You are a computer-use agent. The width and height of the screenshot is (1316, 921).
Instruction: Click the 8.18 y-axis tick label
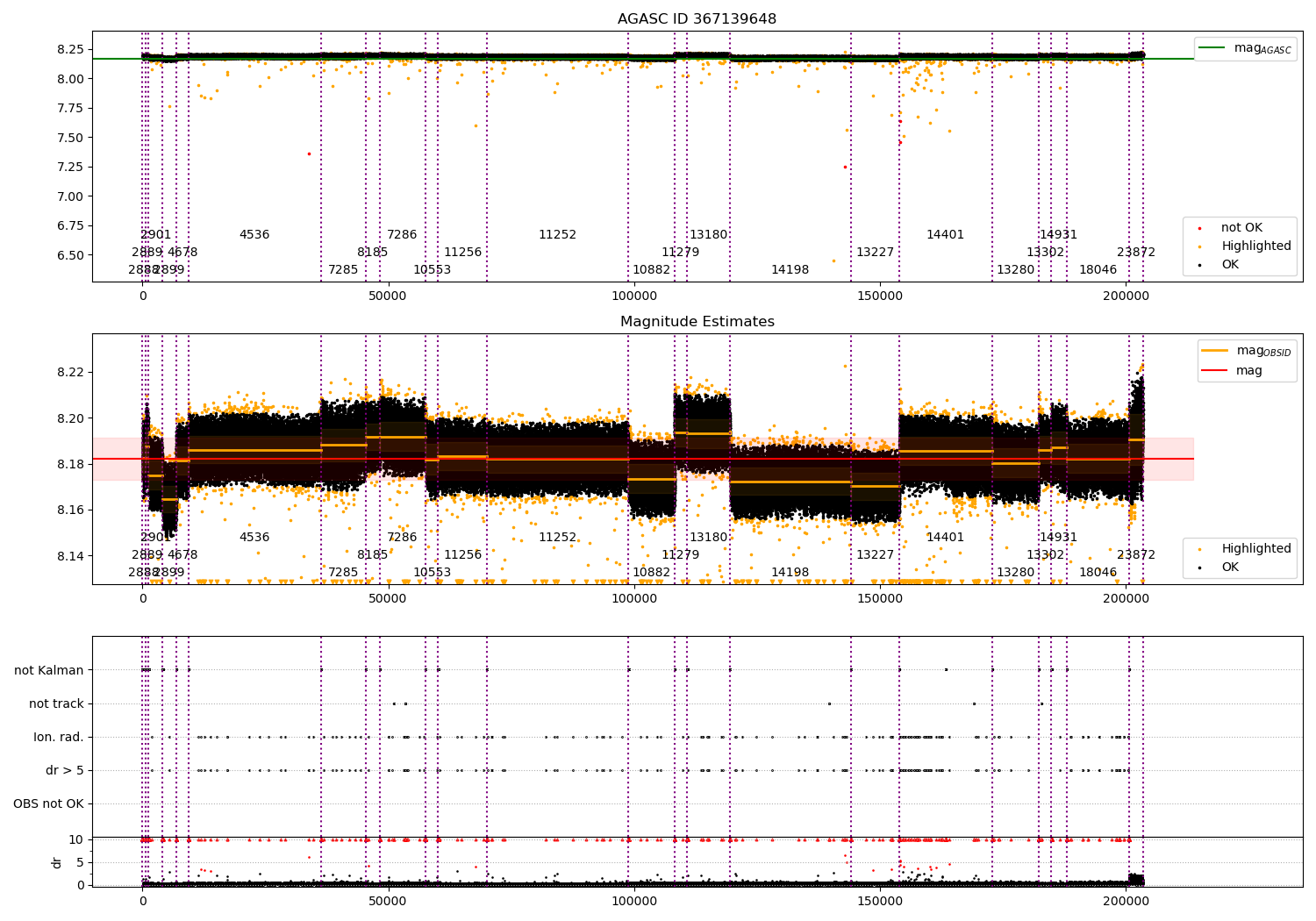click(69, 464)
